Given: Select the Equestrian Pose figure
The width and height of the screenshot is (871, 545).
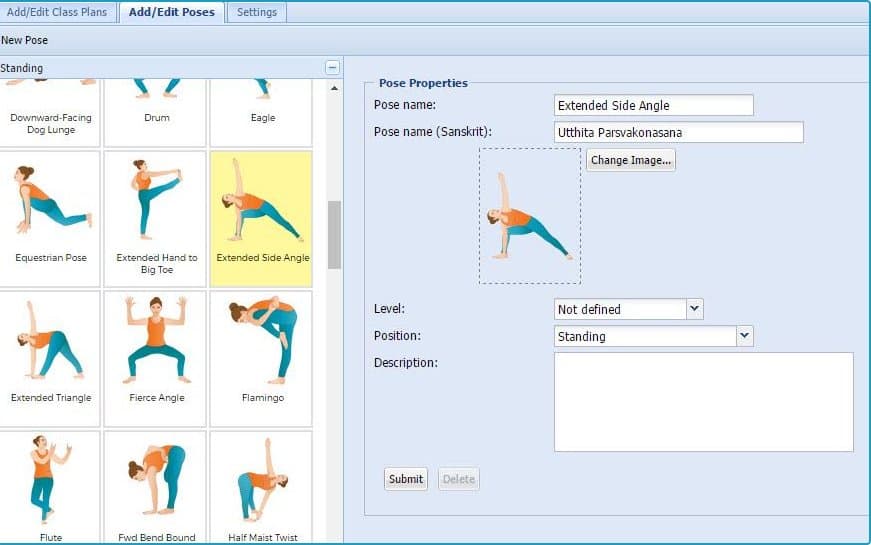Looking at the screenshot, I should [x=51, y=201].
